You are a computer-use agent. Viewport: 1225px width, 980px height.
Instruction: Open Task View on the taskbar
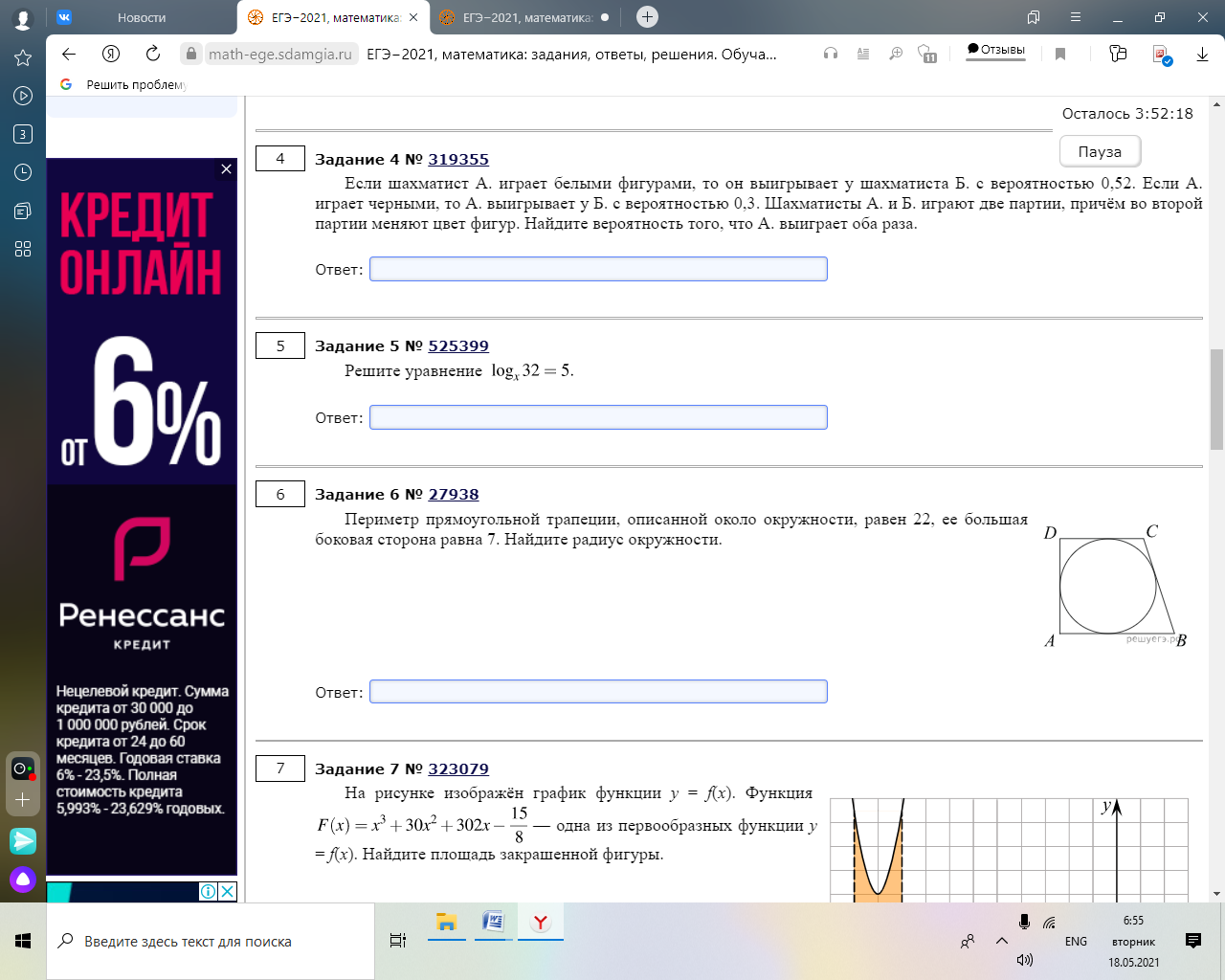[398, 942]
